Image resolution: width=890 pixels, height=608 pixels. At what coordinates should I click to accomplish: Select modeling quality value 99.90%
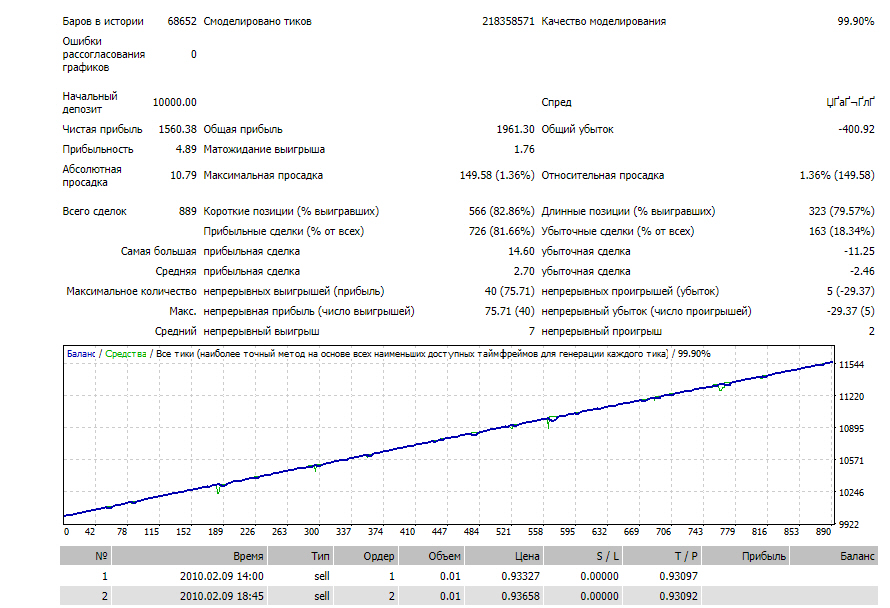click(855, 22)
